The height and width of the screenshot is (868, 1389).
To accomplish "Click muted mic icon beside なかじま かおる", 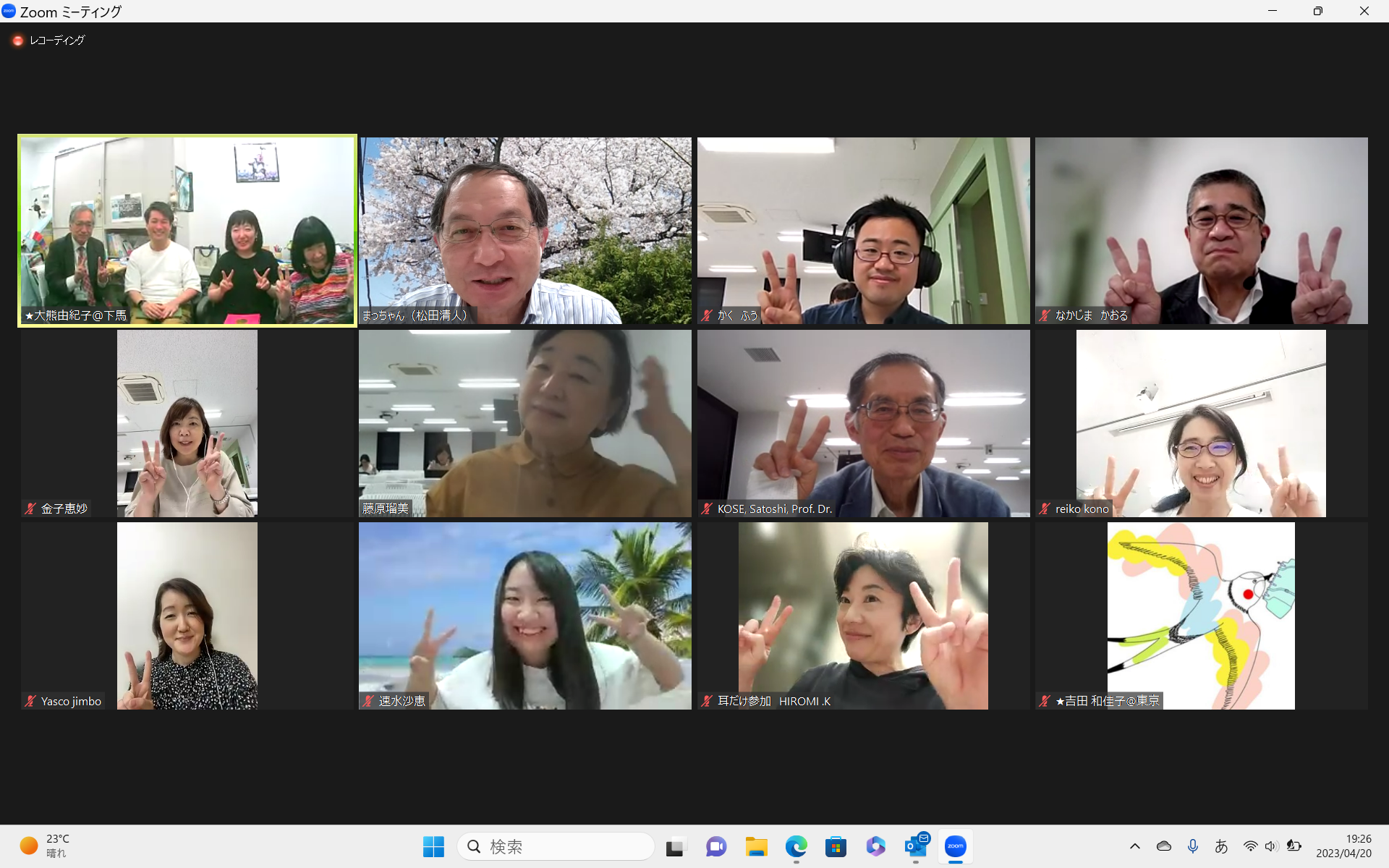I will pyautogui.click(x=1045, y=315).
